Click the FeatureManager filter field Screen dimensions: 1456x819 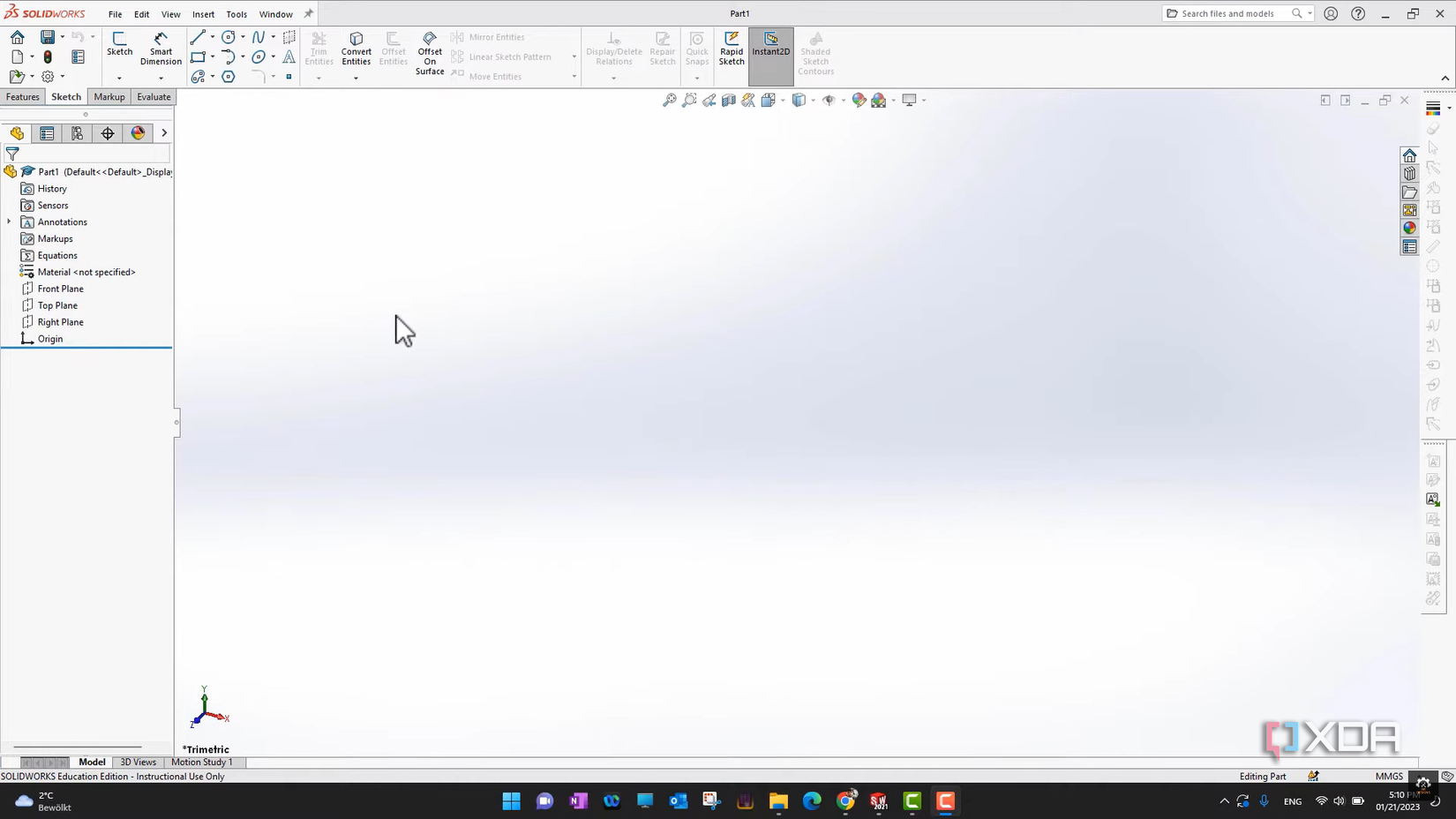pos(86,154)
